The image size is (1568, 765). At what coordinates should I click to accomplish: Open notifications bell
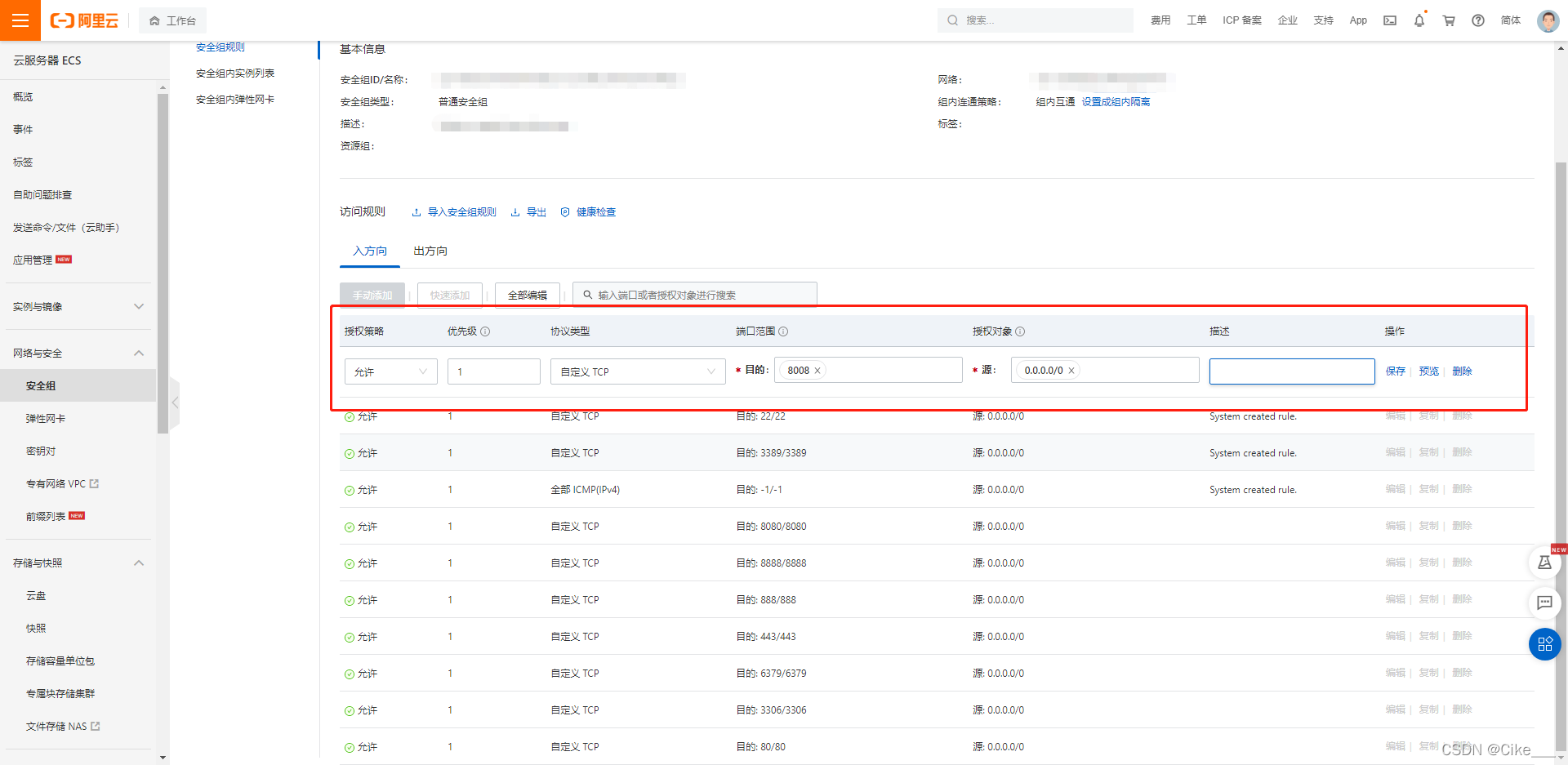tap(1419, 20)
